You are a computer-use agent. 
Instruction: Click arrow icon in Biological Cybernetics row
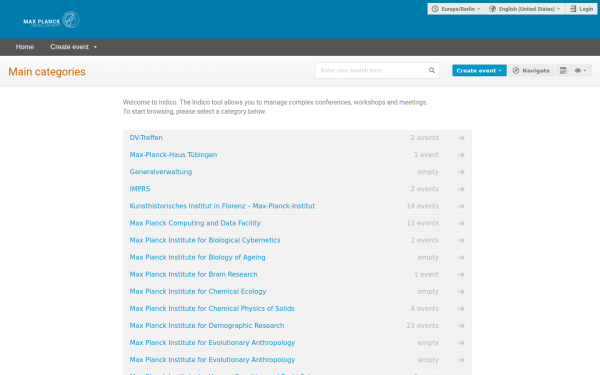click(461, 240)
